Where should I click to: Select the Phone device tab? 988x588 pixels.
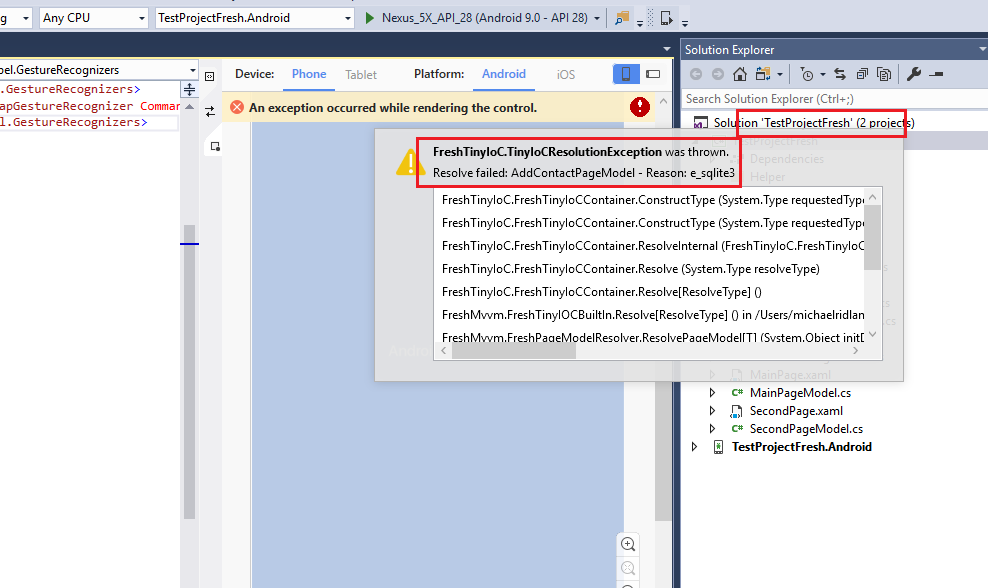(308, 73)
